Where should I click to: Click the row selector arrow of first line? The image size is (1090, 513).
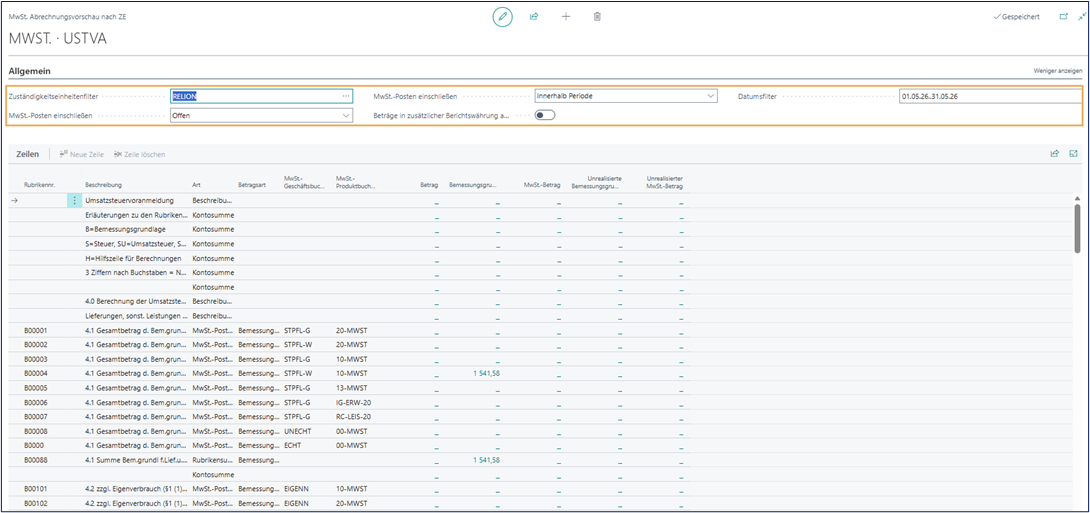tap(13, 200)
